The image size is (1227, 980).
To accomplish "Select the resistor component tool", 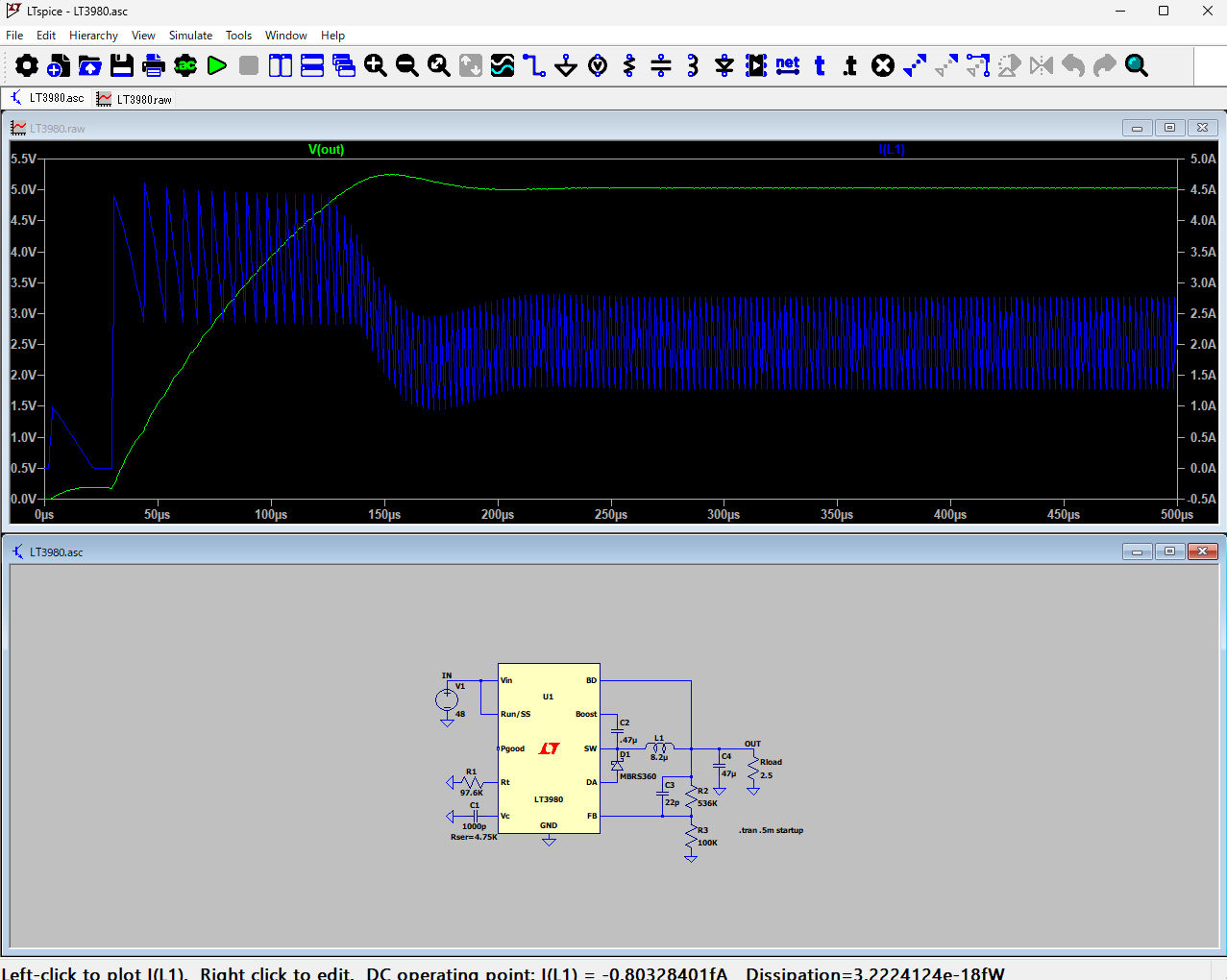I will (629, 65).
